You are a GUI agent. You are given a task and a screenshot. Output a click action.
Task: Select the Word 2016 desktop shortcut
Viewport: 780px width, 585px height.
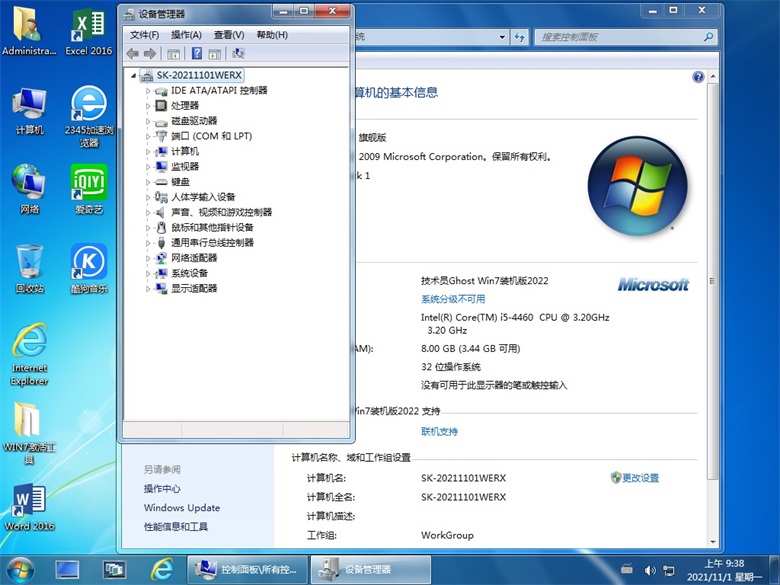(30, 508)
